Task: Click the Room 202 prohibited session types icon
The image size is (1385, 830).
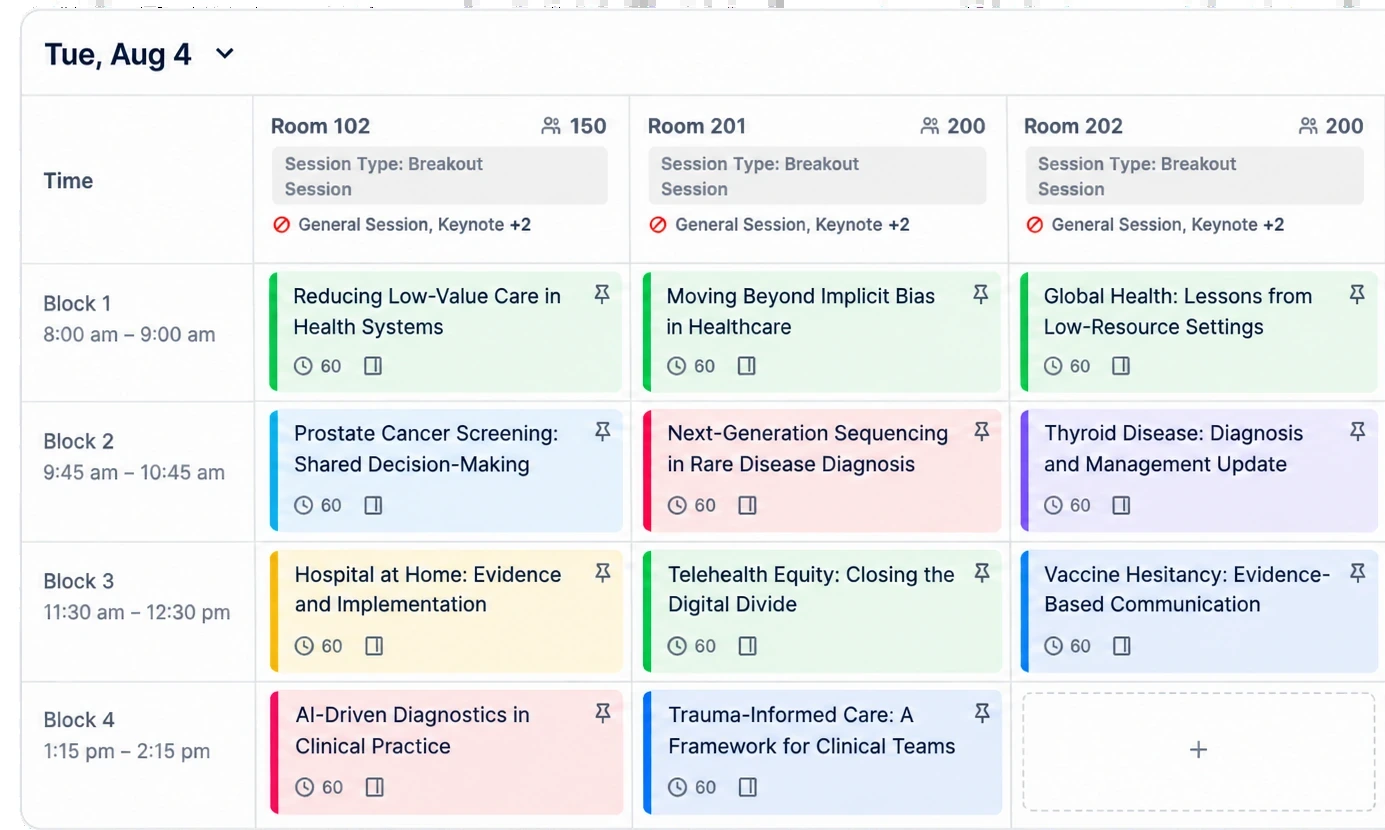Action: click(x=1035, y=225)
